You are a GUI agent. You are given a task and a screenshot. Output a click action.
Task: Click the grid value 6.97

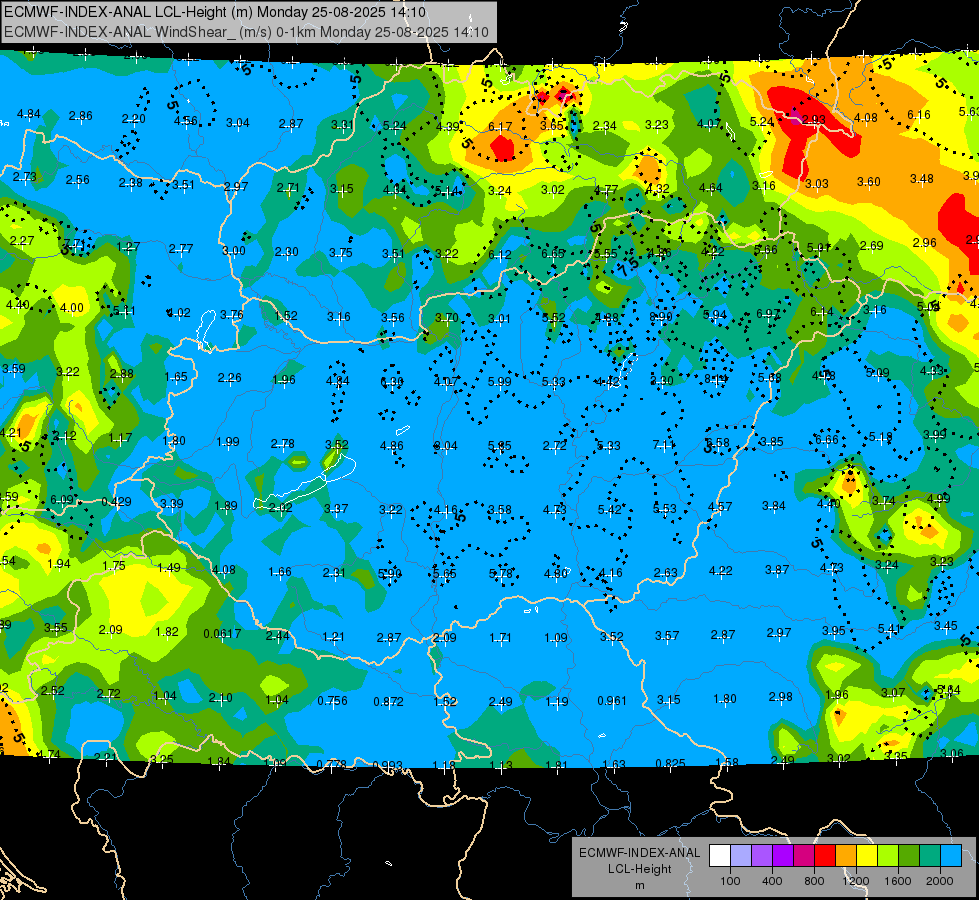coord(768,314)
